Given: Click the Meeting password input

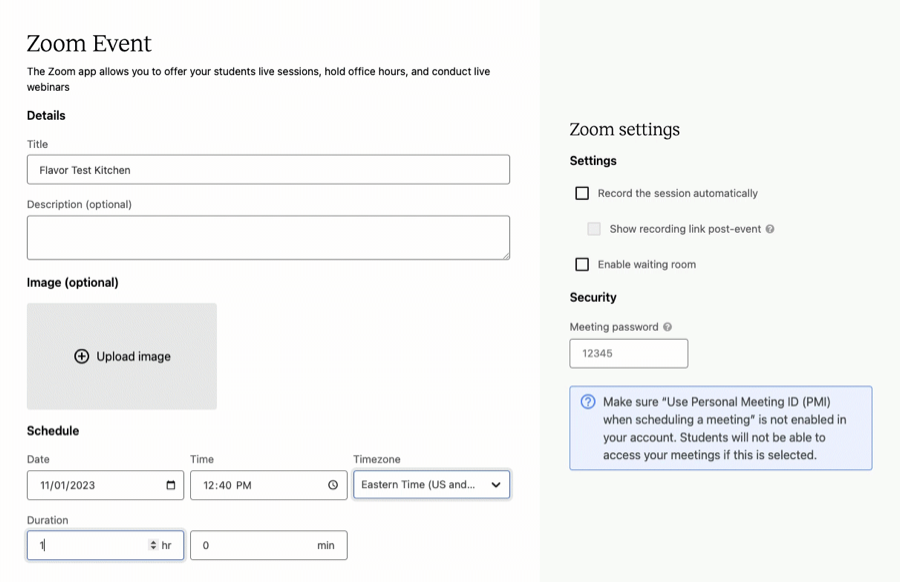Looking at the screenshot, I should point(629,354).
